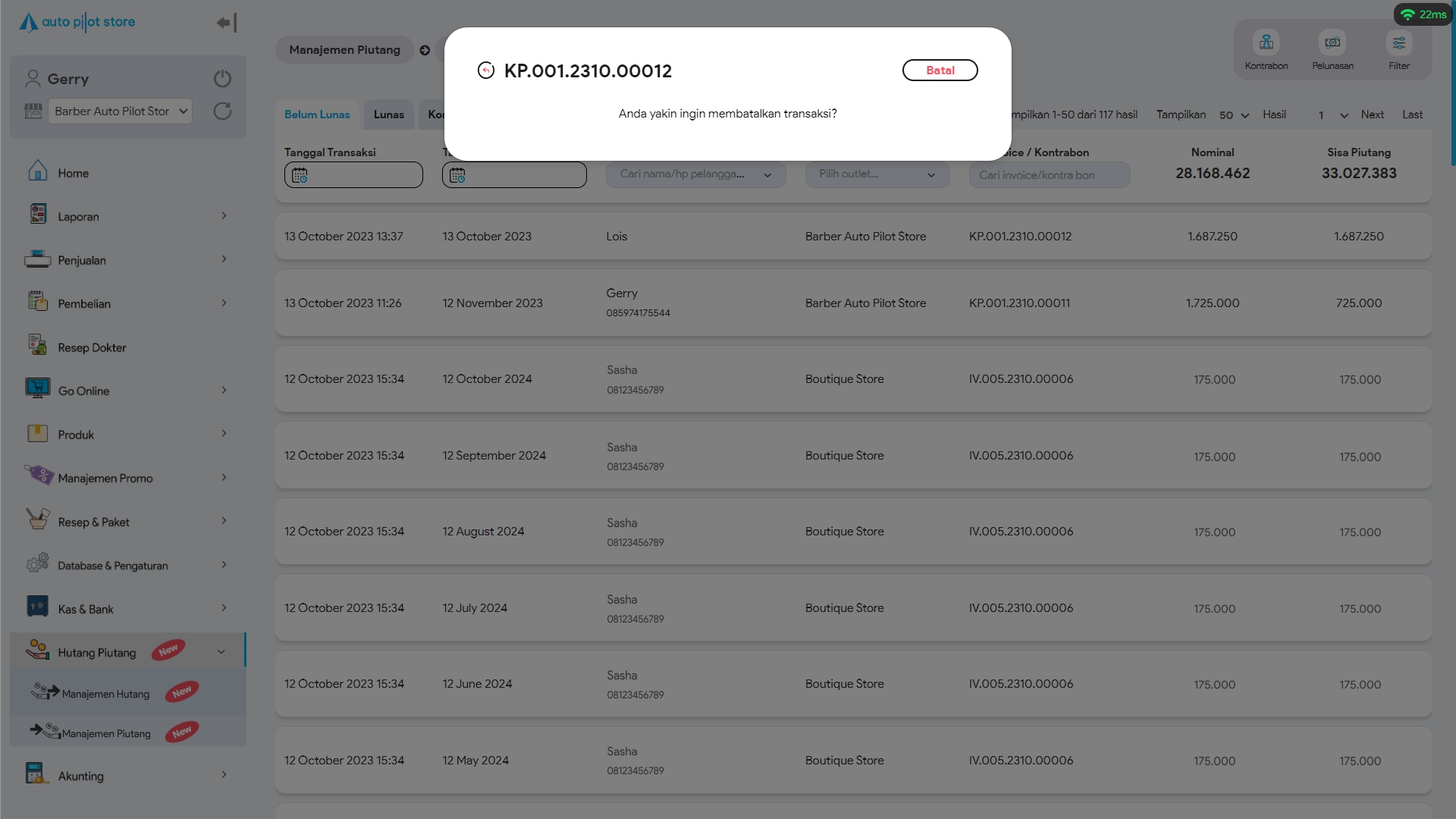This screenshot has height=819, width=1456.
Task: Click the back icon in dialog header
Action: click(486, 71)
